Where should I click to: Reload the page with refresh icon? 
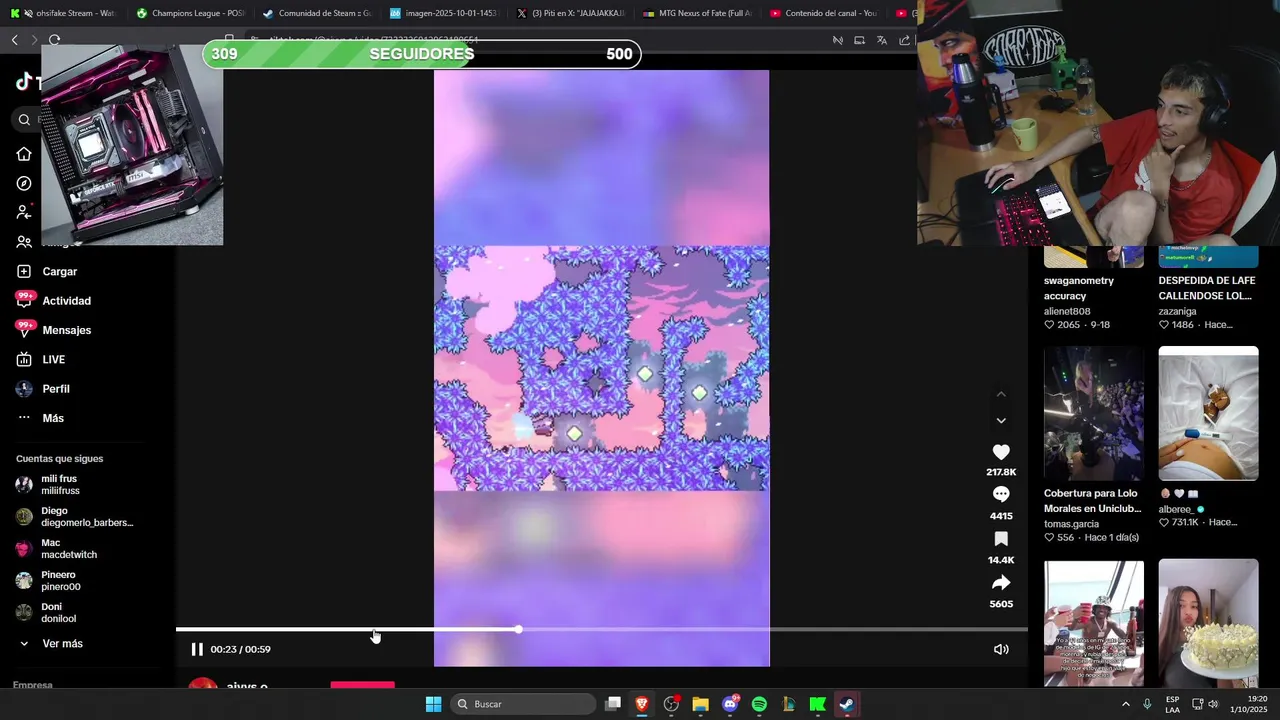tap(54, 40)
